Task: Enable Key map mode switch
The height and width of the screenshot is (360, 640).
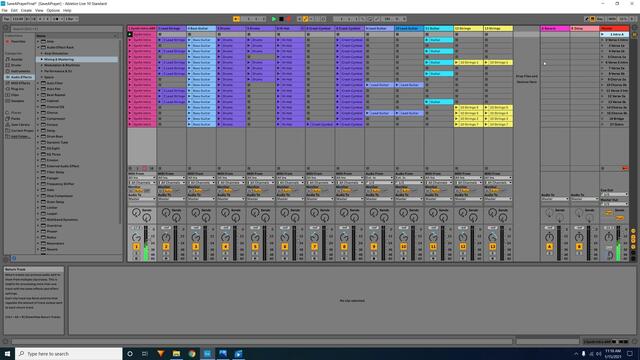Action: [600, 19]
